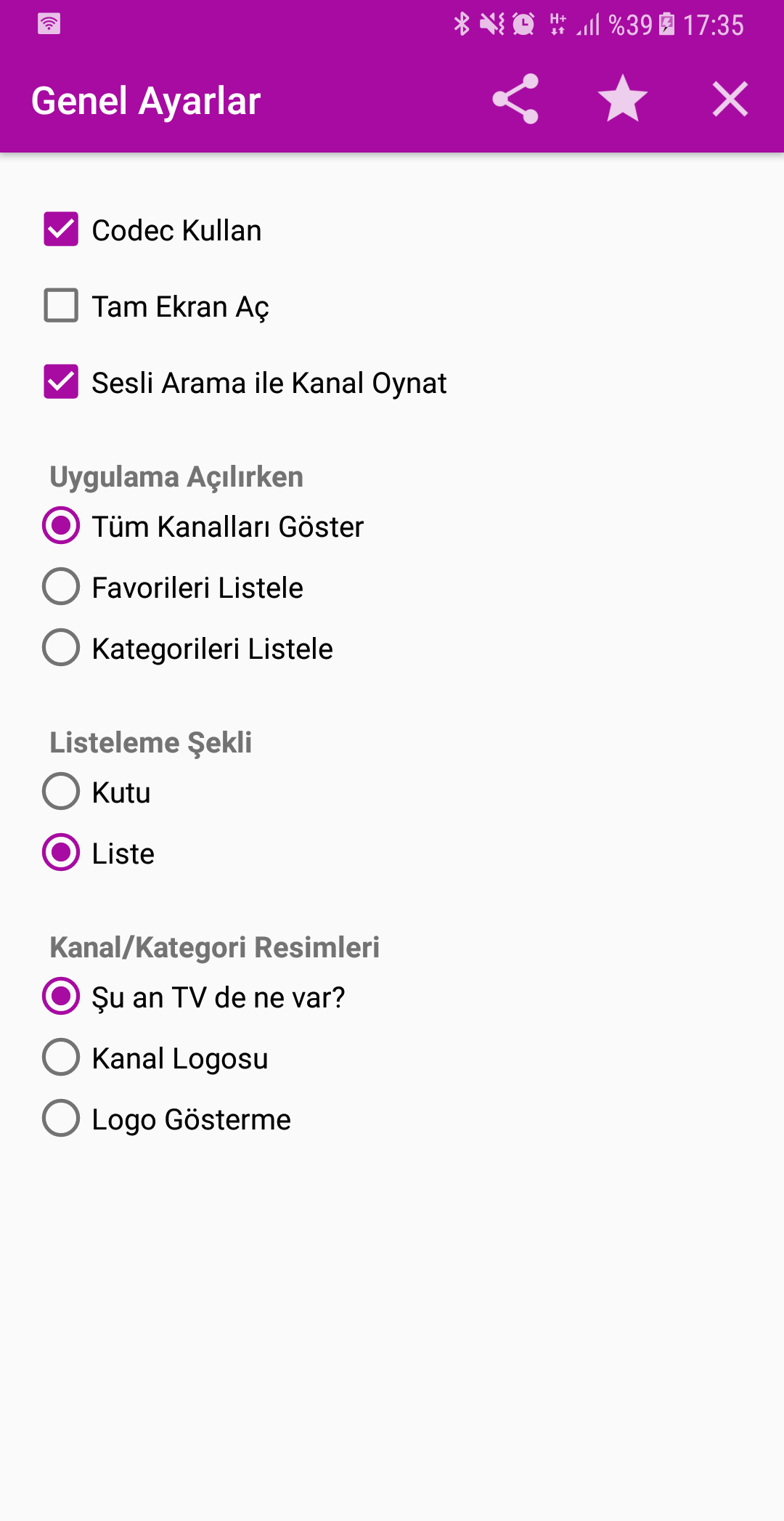The height and width of the screenshot is (1521, 784).
Task: Select Kanal Logosu image option
Action: (61, 1057)
